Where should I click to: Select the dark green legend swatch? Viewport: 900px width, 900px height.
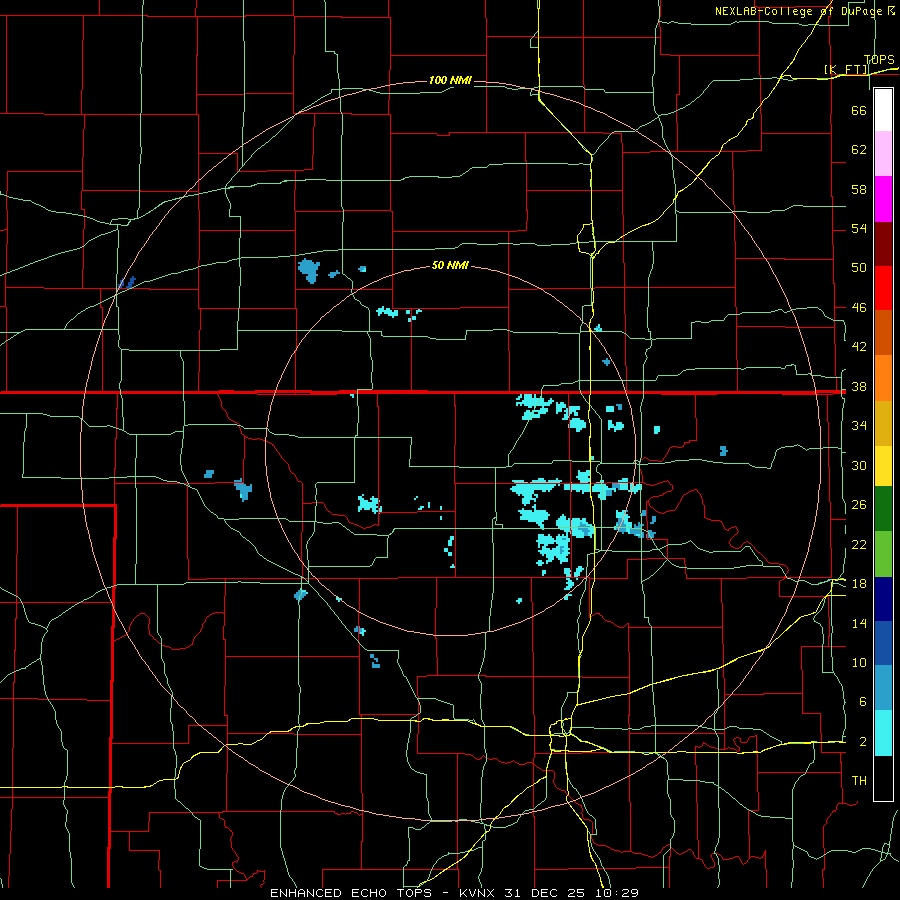883,509
